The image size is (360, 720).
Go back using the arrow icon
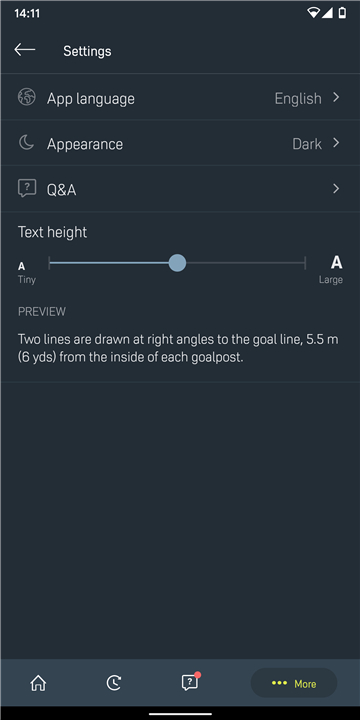25,50
